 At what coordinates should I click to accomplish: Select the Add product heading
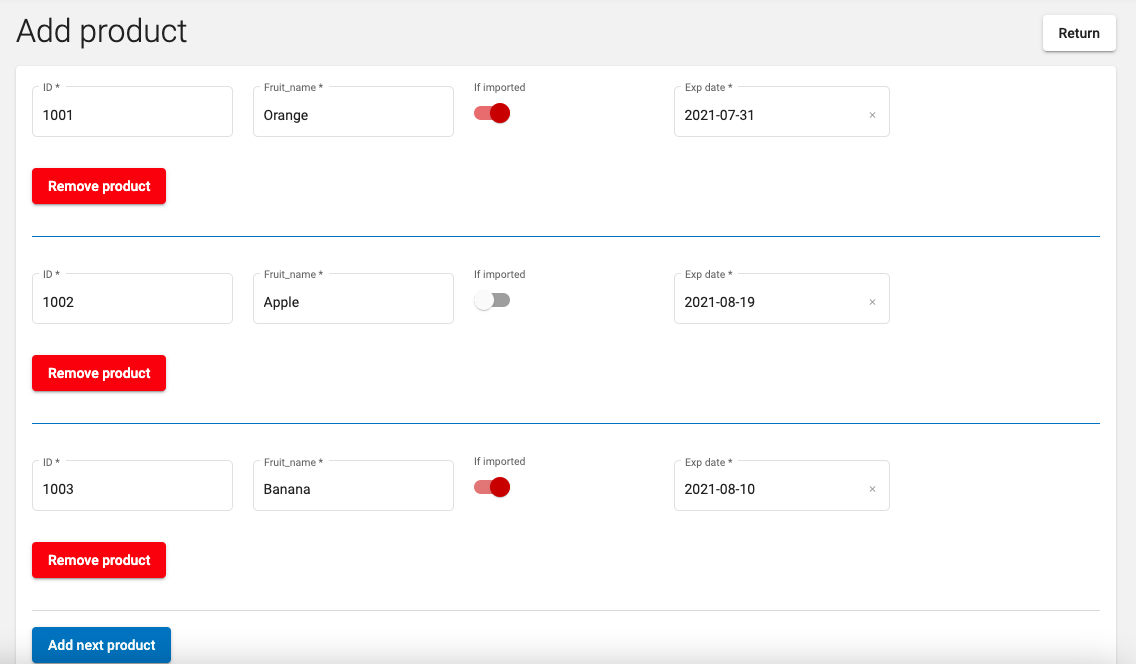pyautogui.click(x=101, y=31)
